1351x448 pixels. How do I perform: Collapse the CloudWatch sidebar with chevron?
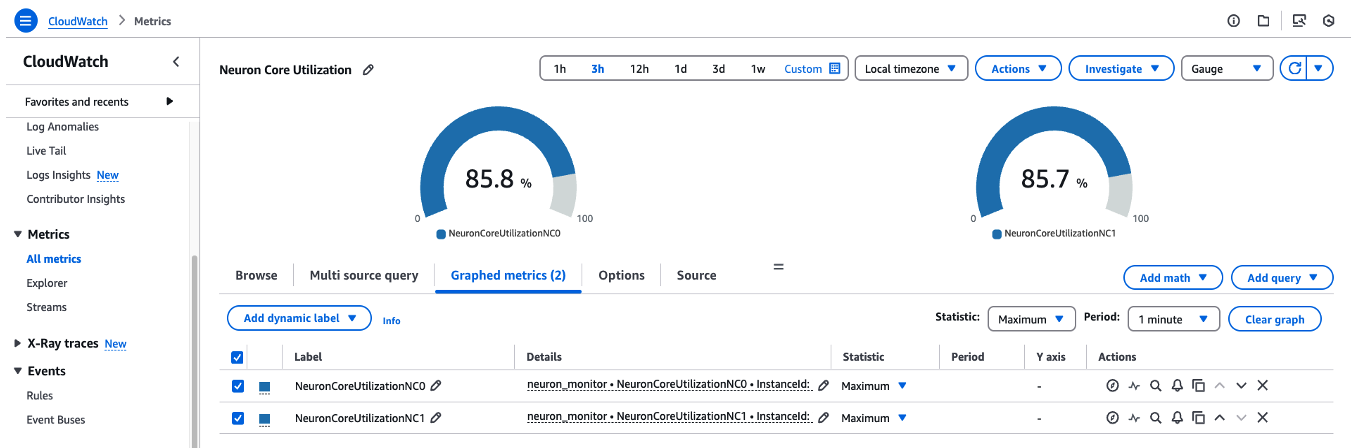pyautogui.click(x=176, y=62)
